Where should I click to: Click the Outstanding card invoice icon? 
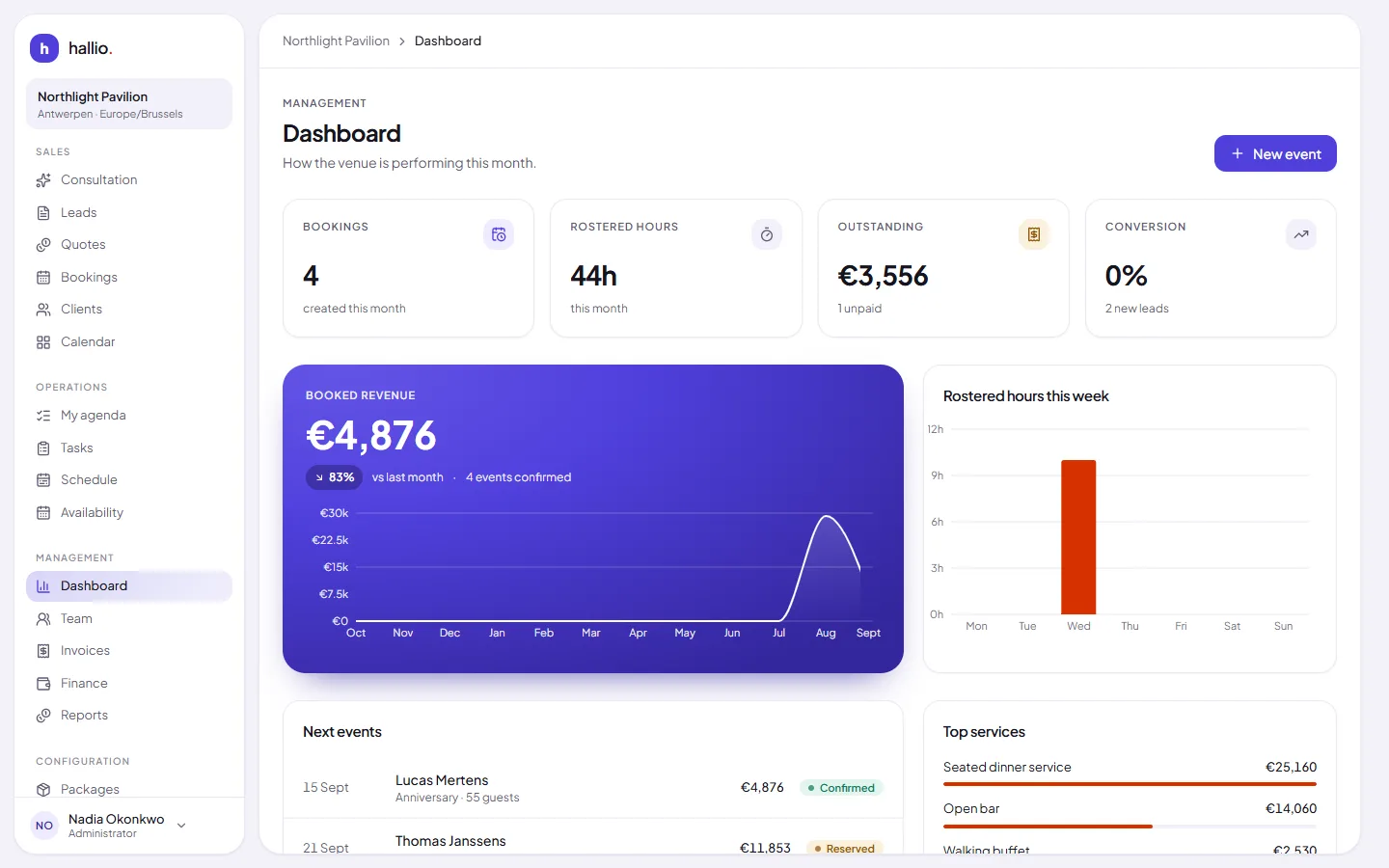pyautogui.click(x=1034, y=234)
